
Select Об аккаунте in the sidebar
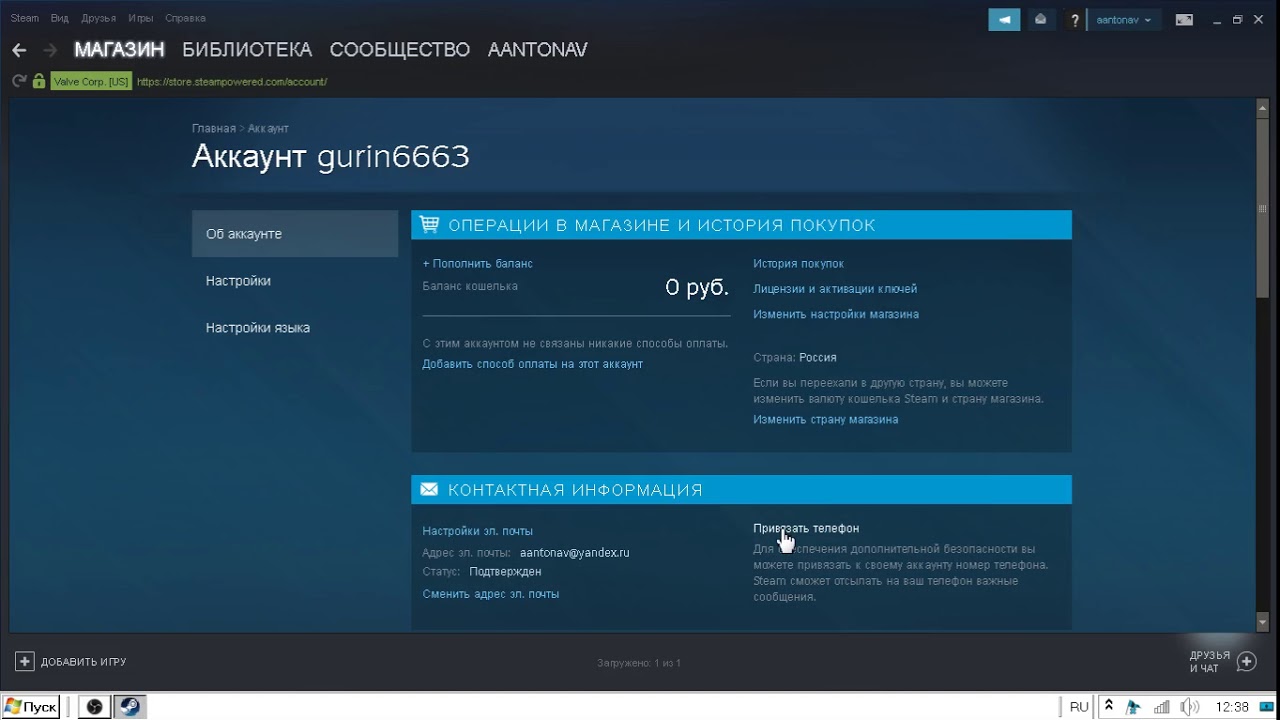(295, 234)
